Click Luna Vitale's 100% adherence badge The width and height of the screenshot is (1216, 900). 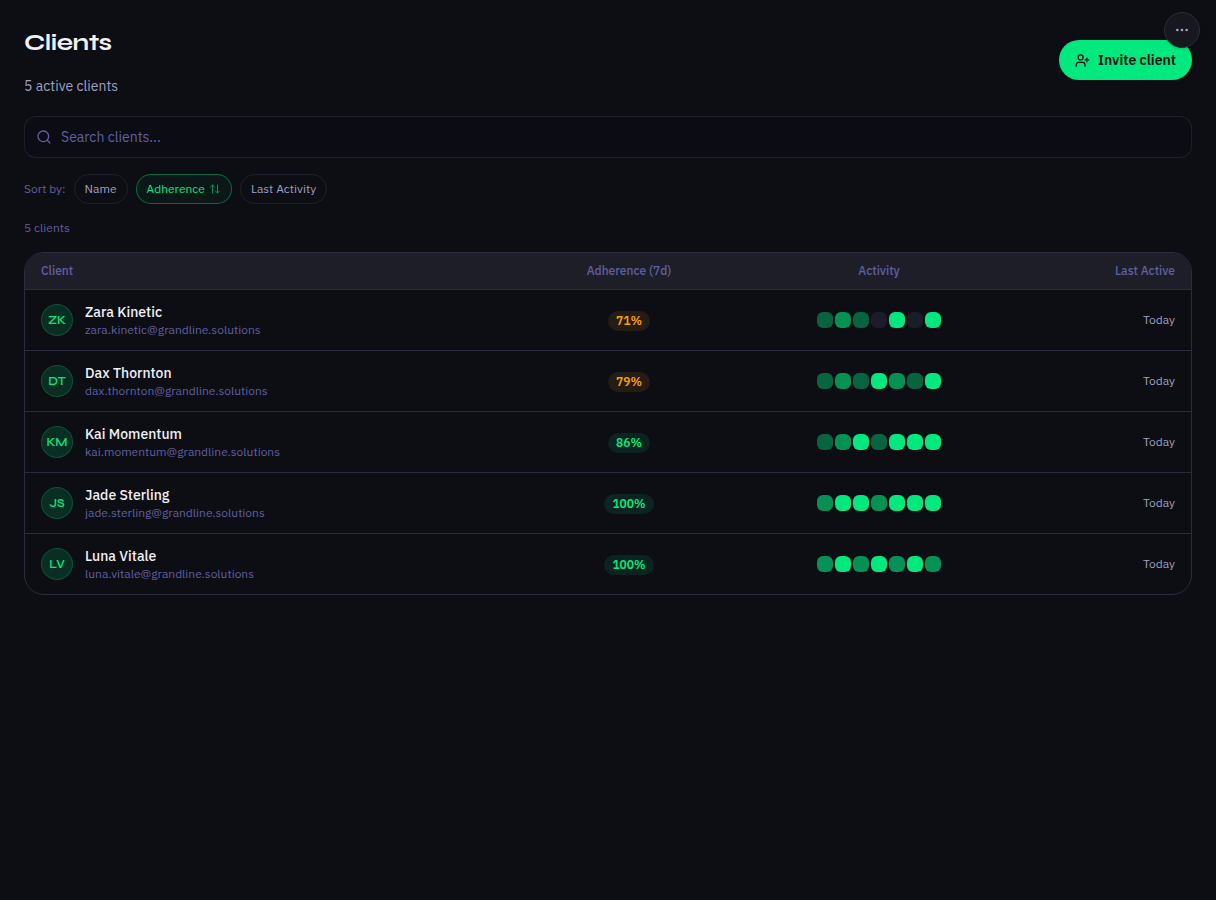629,565
